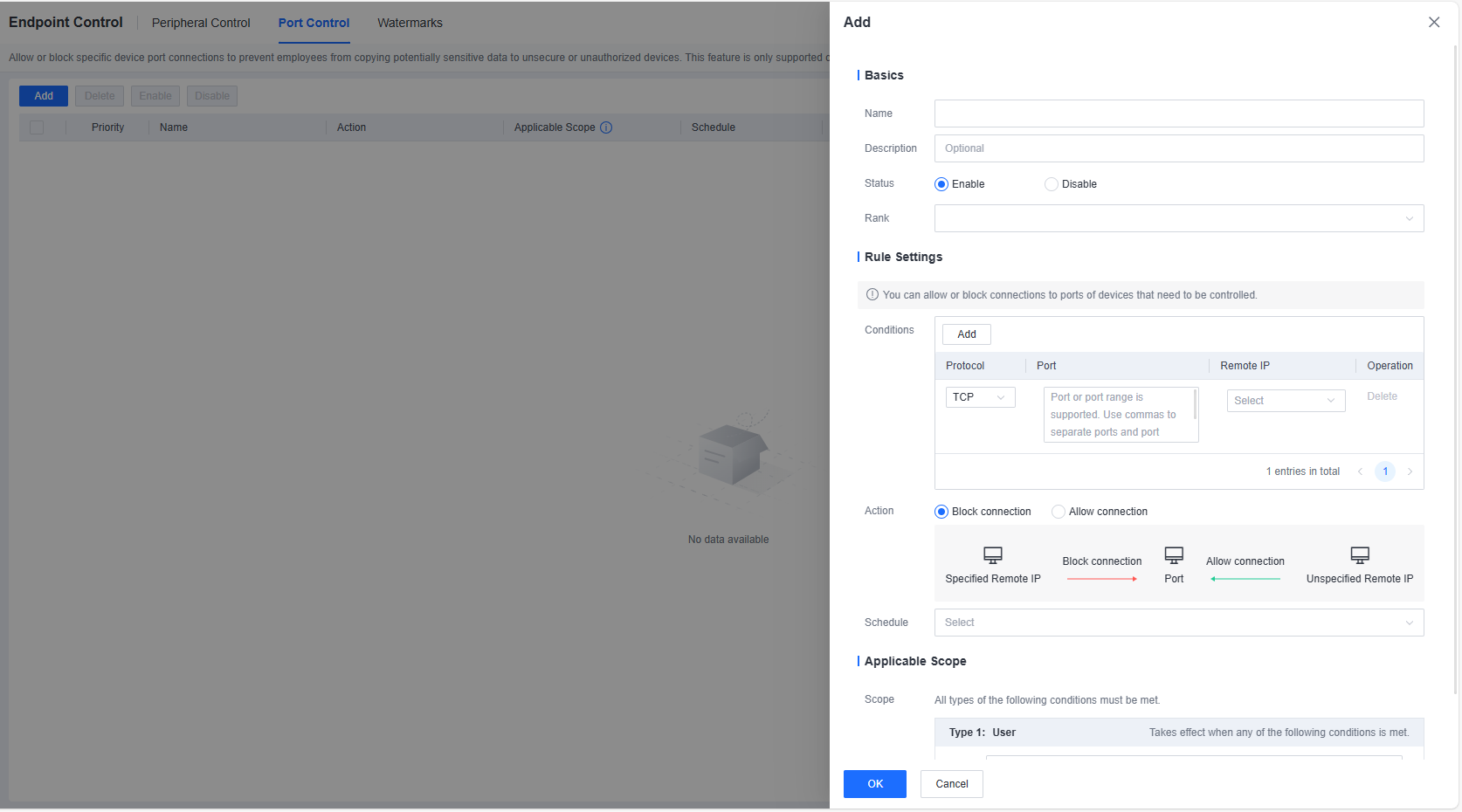1462x812 pixels.
Task: Click the Disable button in toolbar
Action: coord(212,96)
